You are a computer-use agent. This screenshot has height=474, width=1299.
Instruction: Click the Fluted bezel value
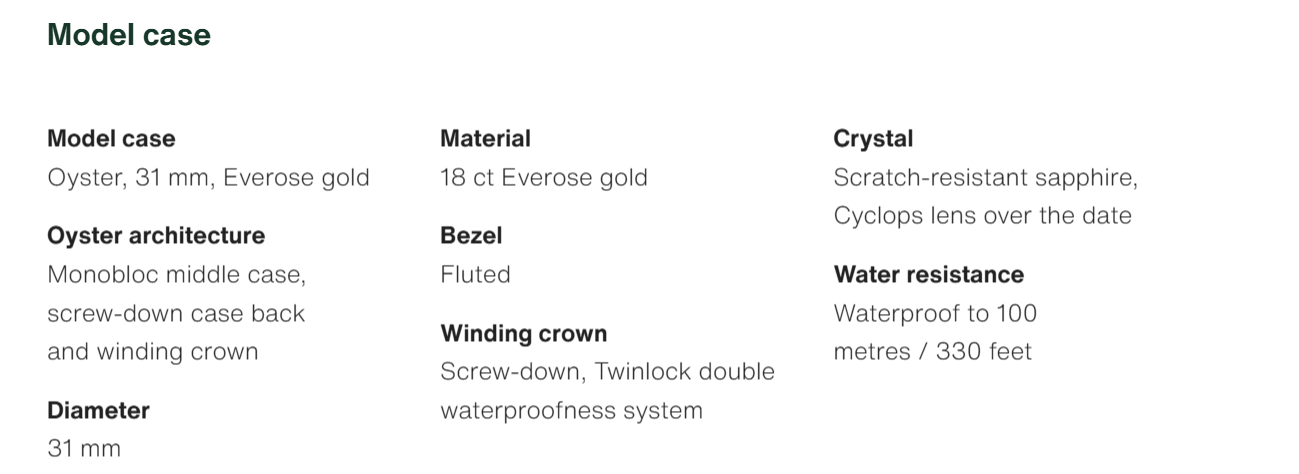(x=475, y=274)
